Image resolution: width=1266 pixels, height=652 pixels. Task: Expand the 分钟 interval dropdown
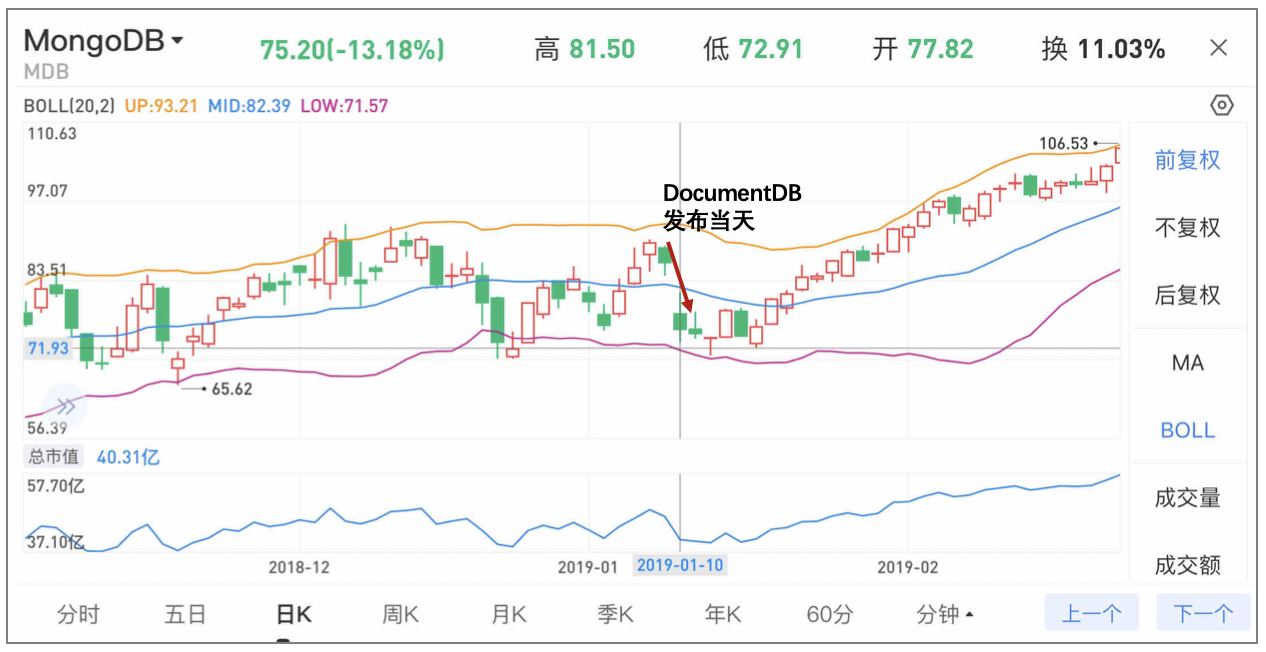coord(945,614)
